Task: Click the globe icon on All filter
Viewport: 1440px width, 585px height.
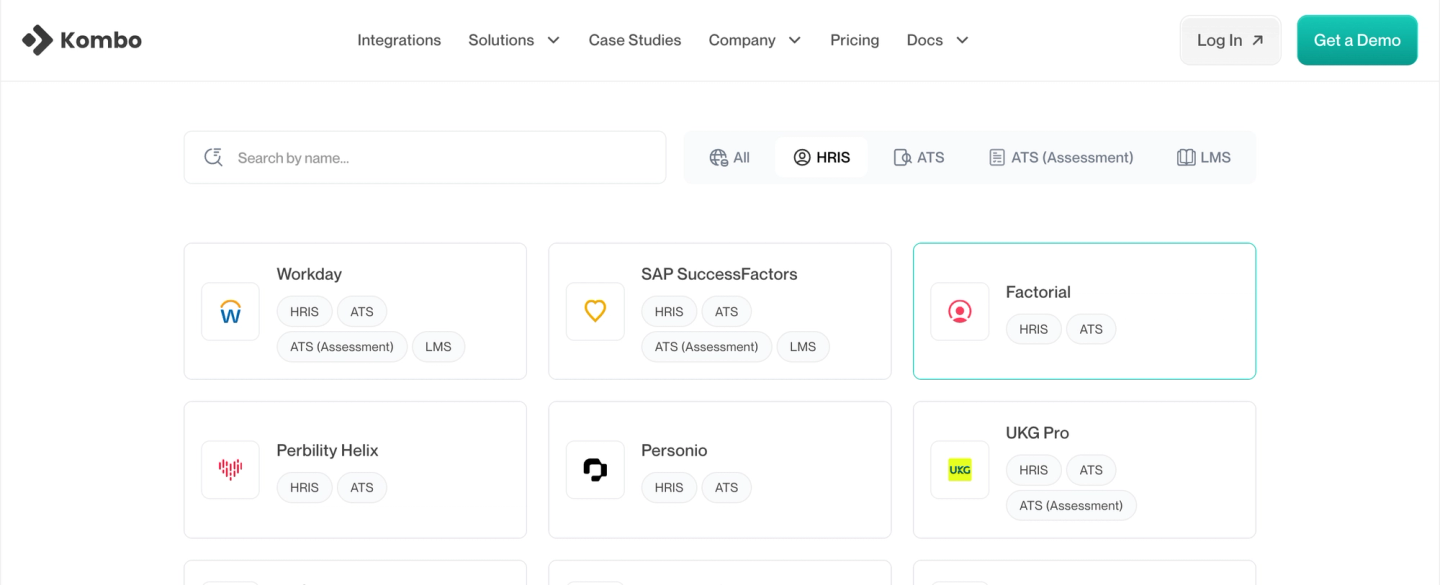Action: 718,157
